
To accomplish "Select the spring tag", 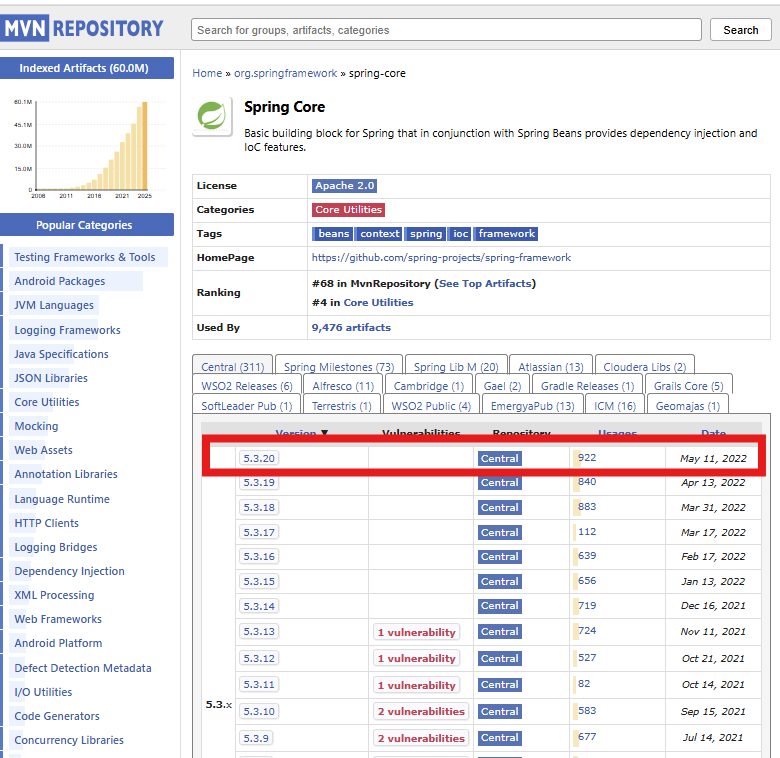I will click(x=425, y=234).
